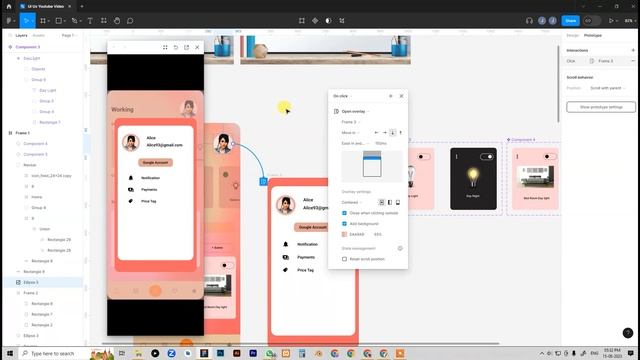Enable Reset scroll position checkbox

[344, 259]
